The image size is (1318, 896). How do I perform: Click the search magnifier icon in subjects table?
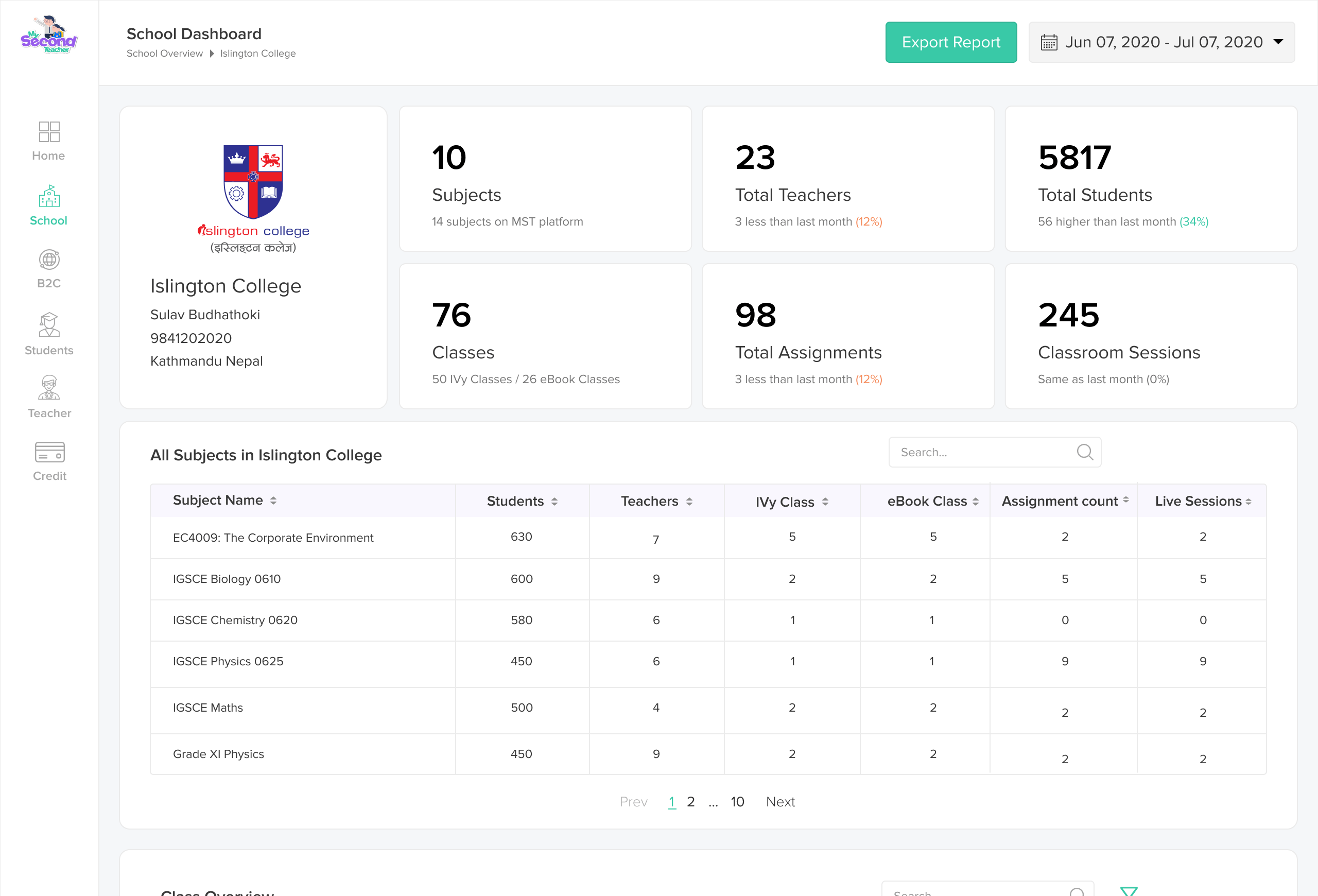pos(1084,452)
